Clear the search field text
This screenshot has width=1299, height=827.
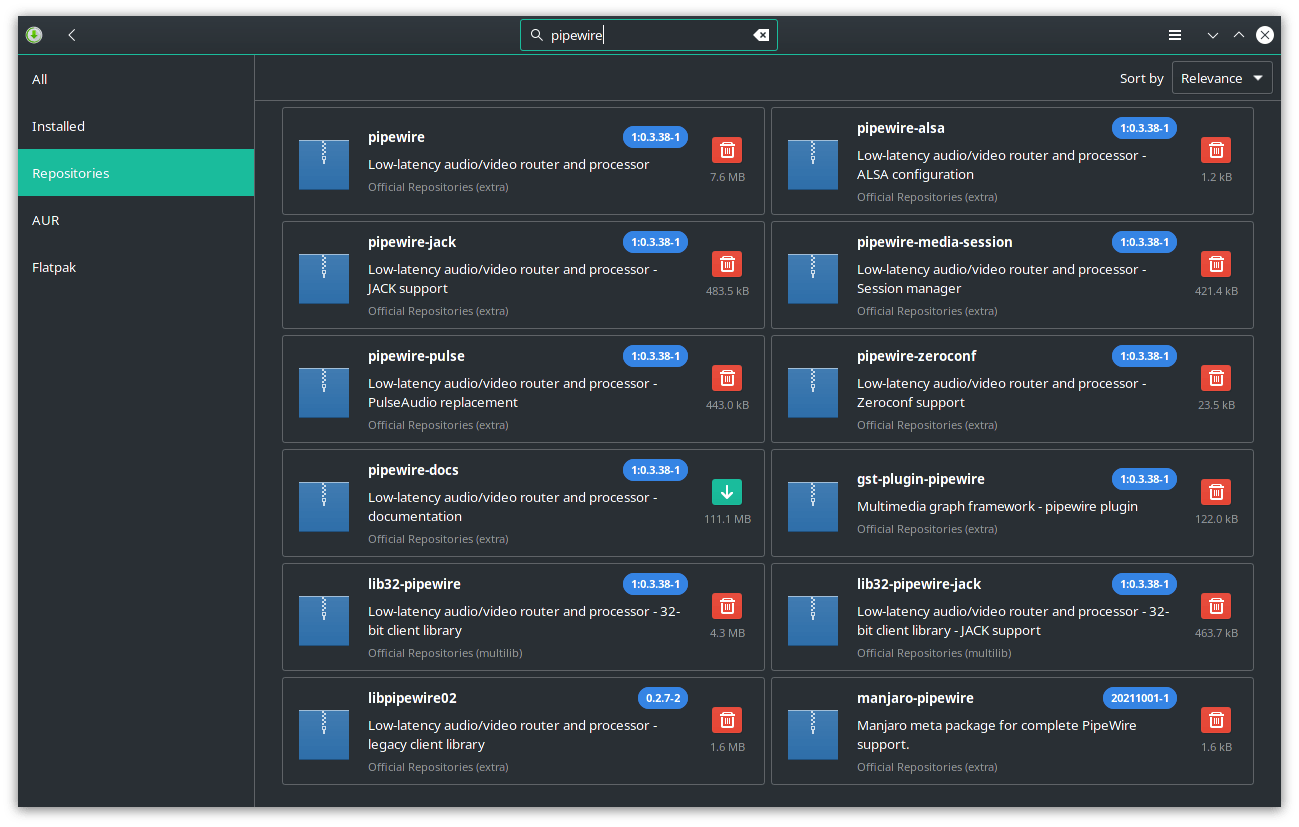click(761, 35)
